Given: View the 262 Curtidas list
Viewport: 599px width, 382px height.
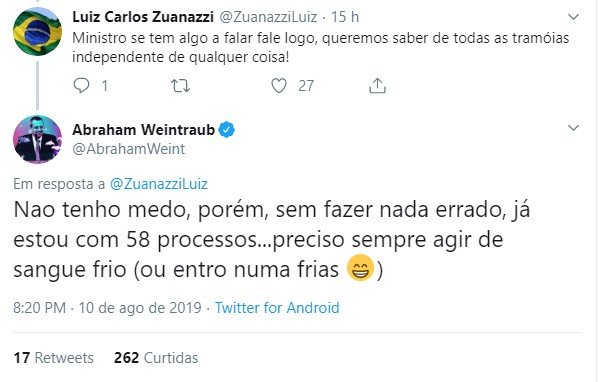Looking at the screenshot, I should click(x=156, y=358).
